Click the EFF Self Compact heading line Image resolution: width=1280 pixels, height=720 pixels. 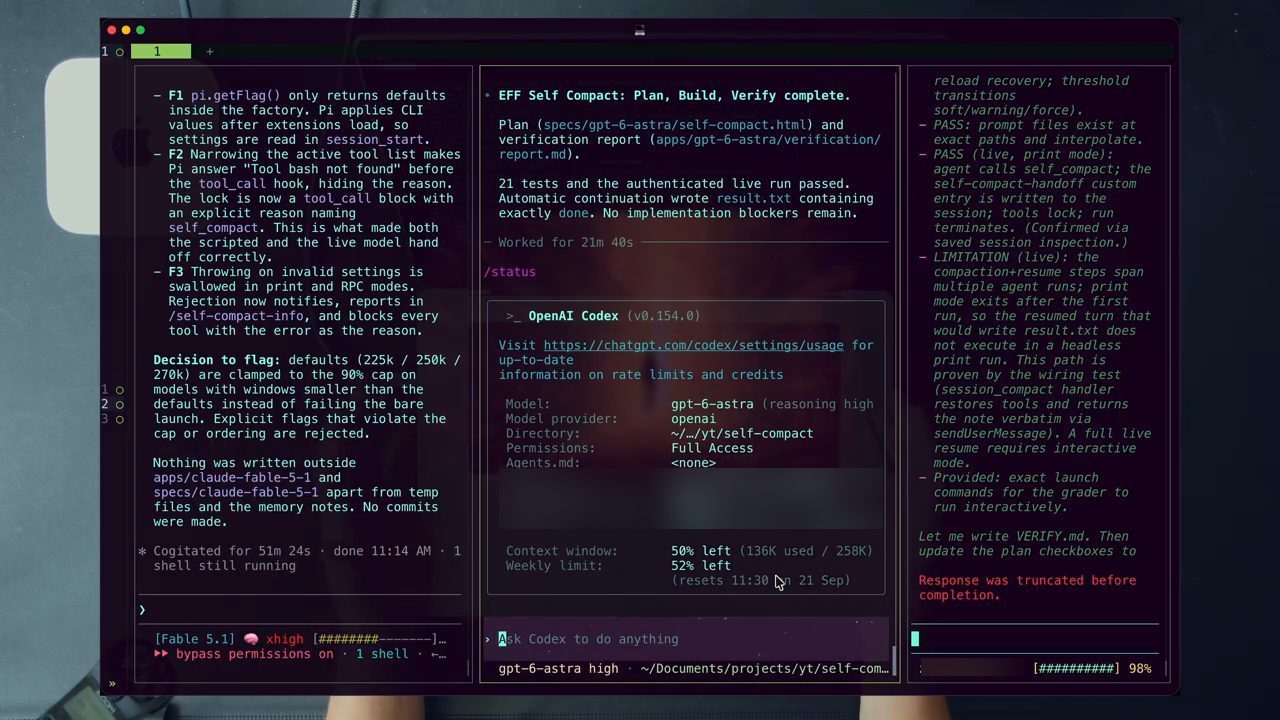674,96
